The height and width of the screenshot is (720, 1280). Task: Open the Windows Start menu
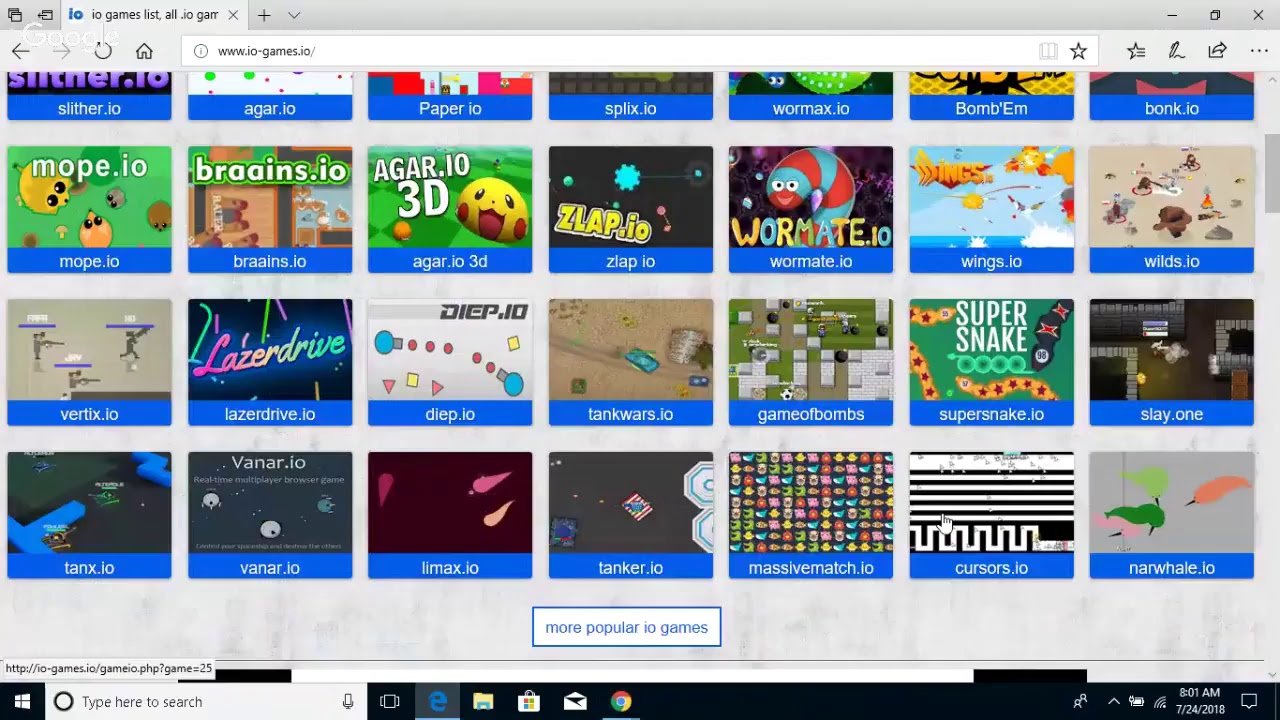tap(22, 701)
